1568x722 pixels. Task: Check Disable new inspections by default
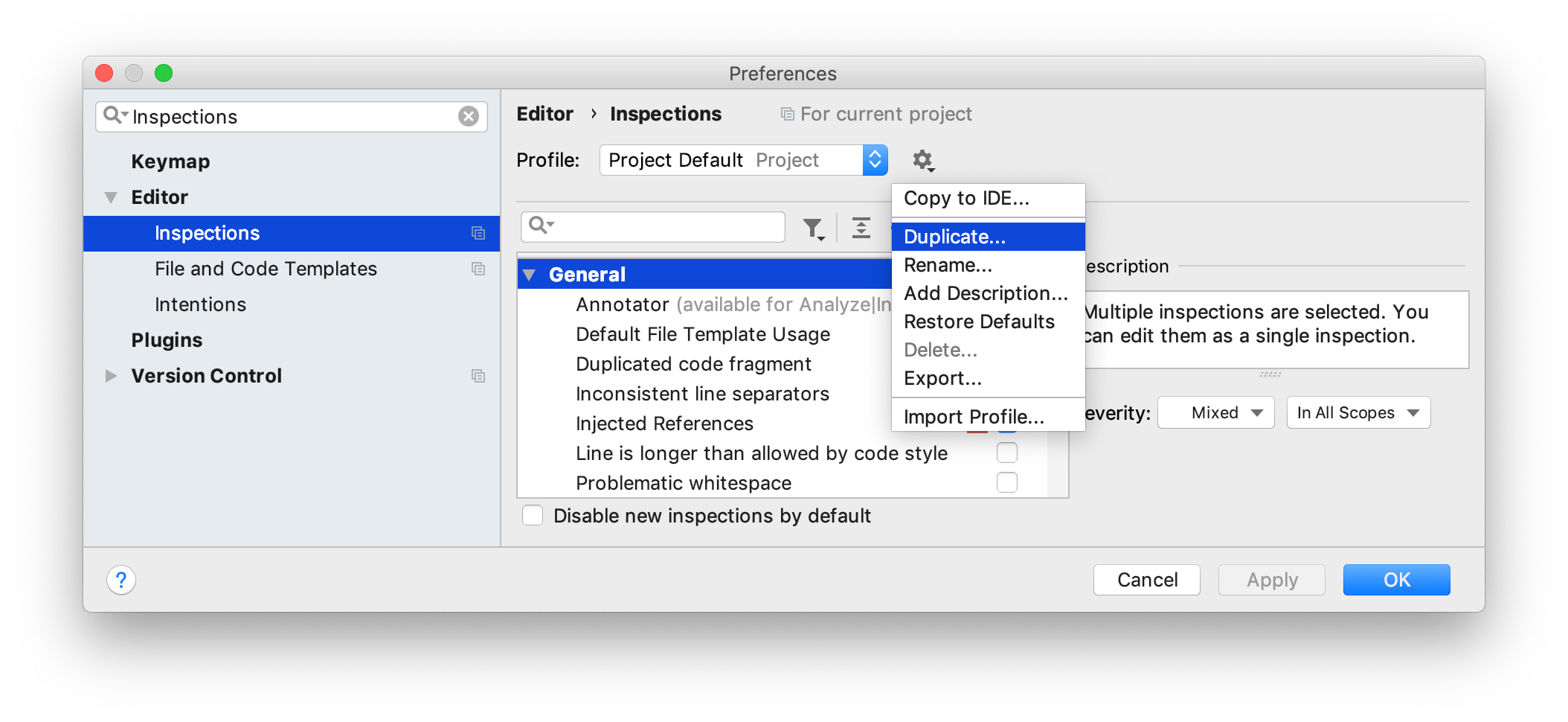coord(533,516)
